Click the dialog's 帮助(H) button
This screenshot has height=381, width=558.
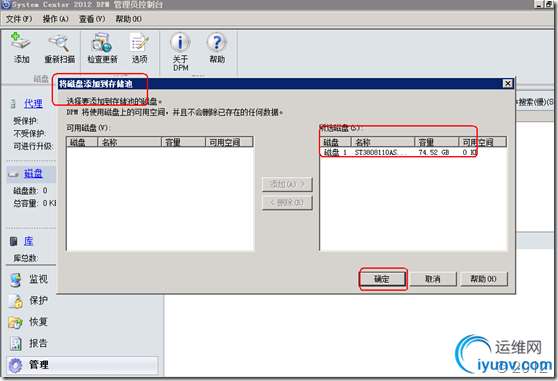pyautogui.click(x=484, y=279)
